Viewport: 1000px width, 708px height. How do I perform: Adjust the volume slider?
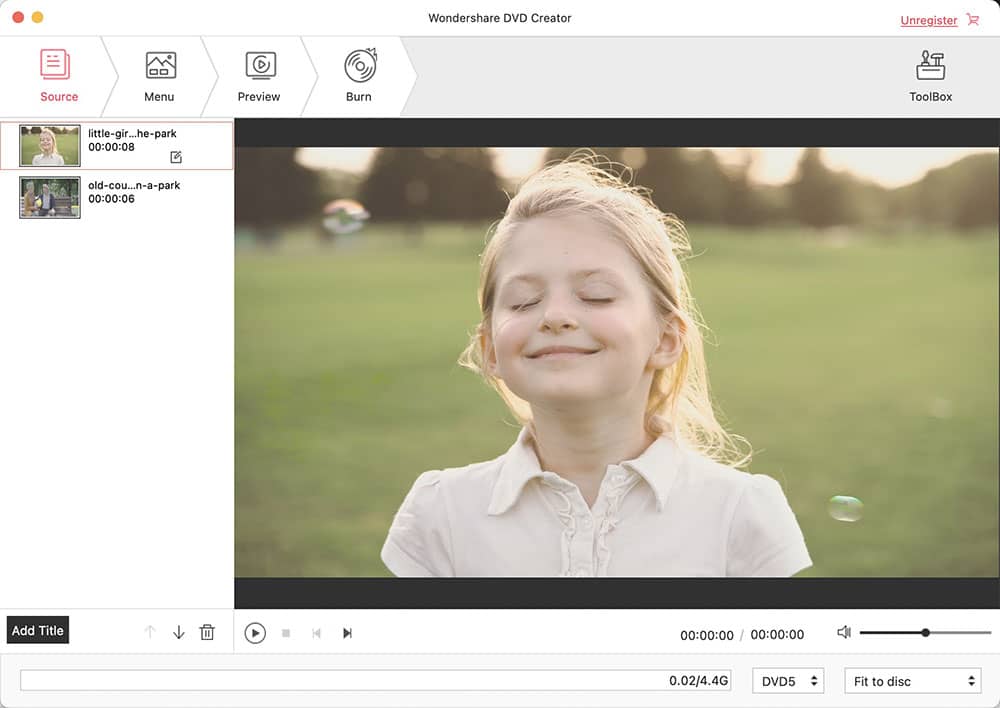pyautogui.click(x=925, y=632)
